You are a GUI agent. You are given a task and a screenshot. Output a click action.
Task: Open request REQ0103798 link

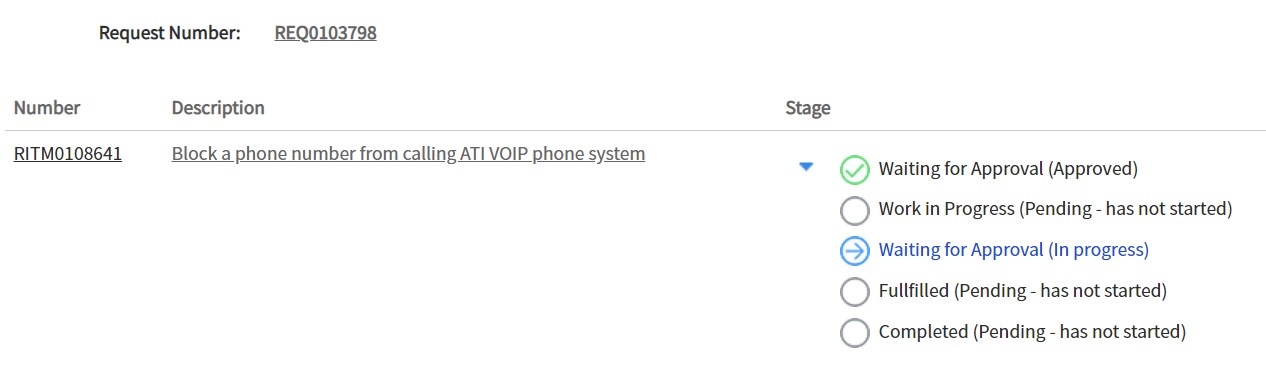point(325,33)
